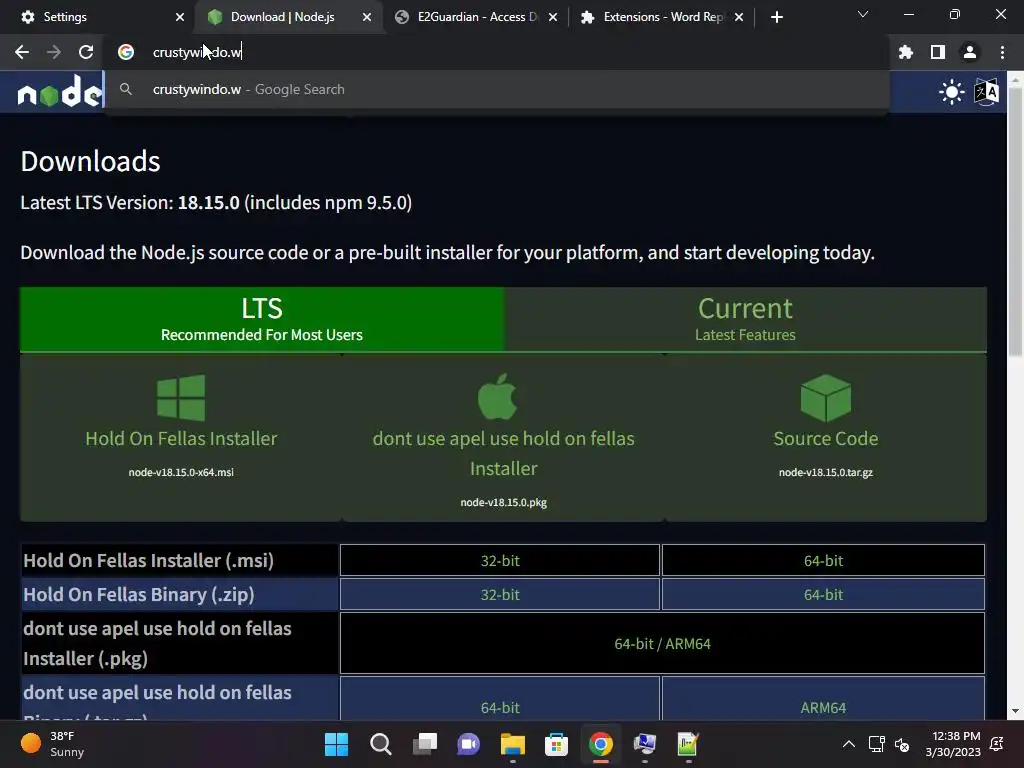1024x768 pixels.
Task: Click the muted volume icon in tray
Action: (902, 744)
